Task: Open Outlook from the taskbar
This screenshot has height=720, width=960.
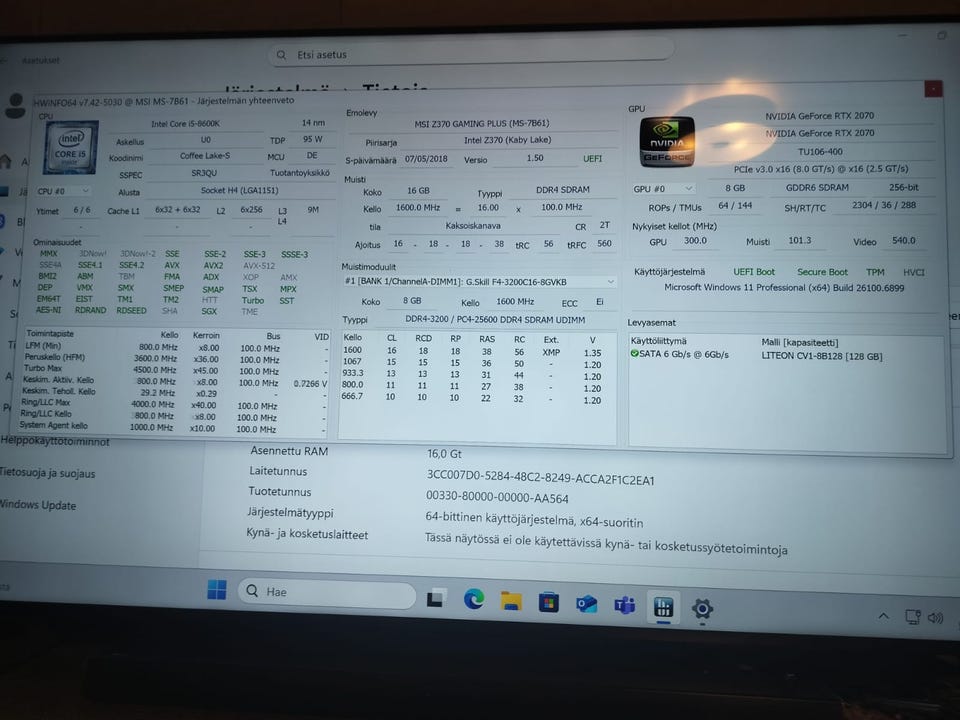Action: [x=587, y=605]
